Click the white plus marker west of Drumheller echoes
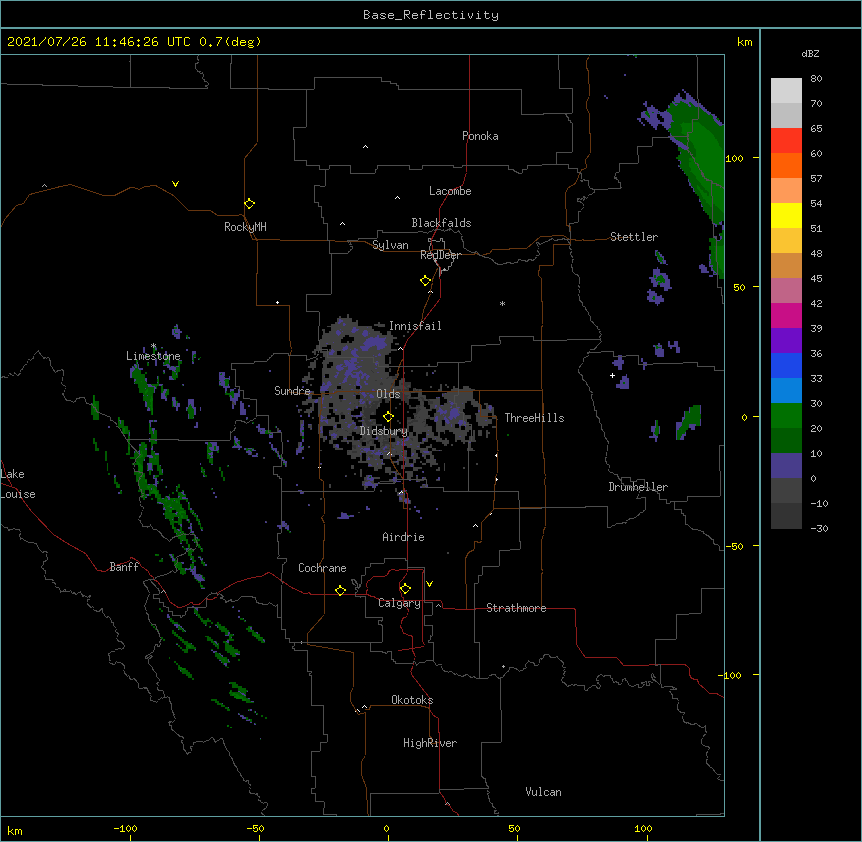This screenshot has height=842, width=862. (x=612, y=375)
